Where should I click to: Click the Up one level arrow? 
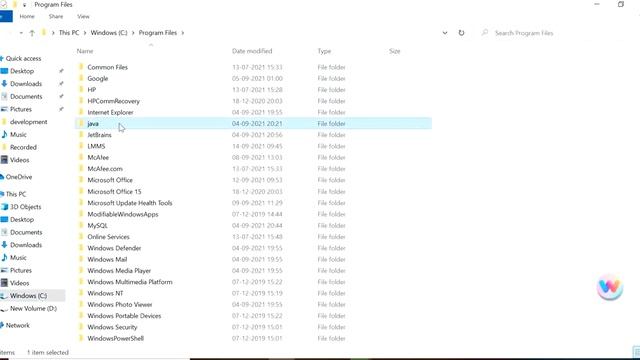click(x=32, y=33)
